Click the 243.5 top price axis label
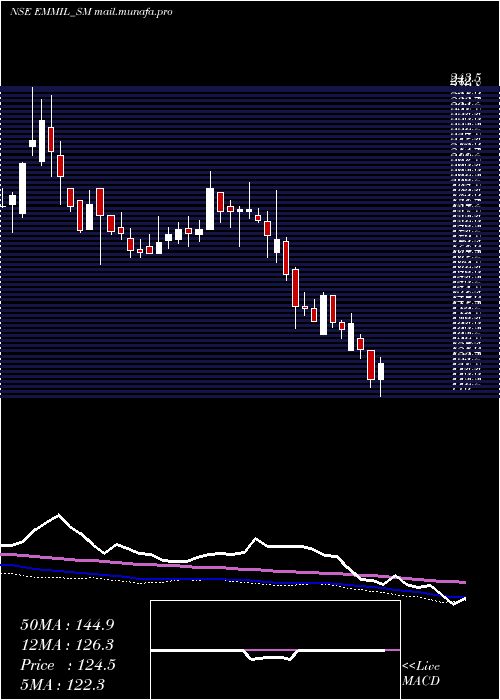Viewport: 500px width, 700px height. click(x=465, y=80)
